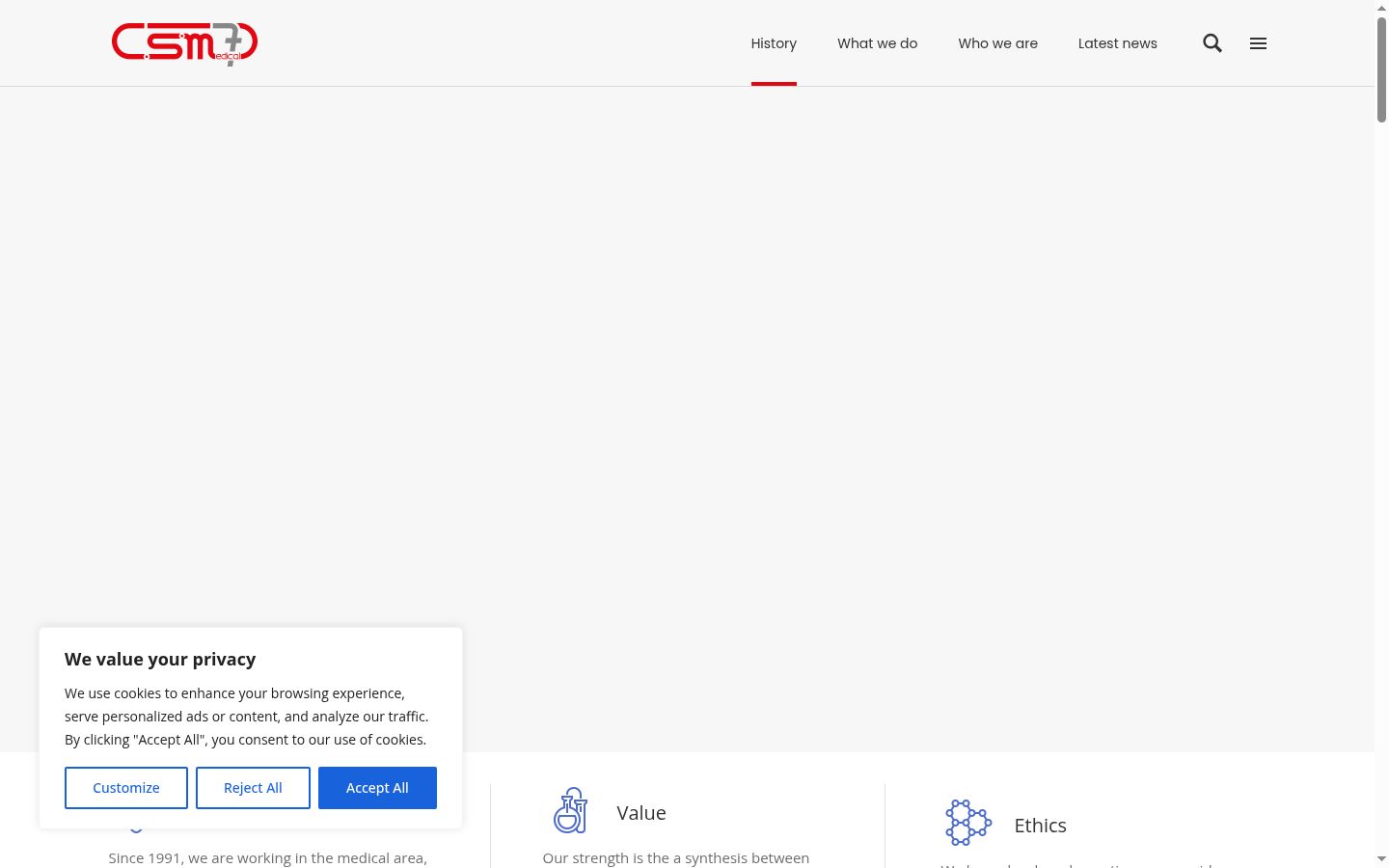Customize cookie preferences
Image resolution: width=1389 pixels, height=868 pixels.
pyautogui.click(x=126, y=788)
